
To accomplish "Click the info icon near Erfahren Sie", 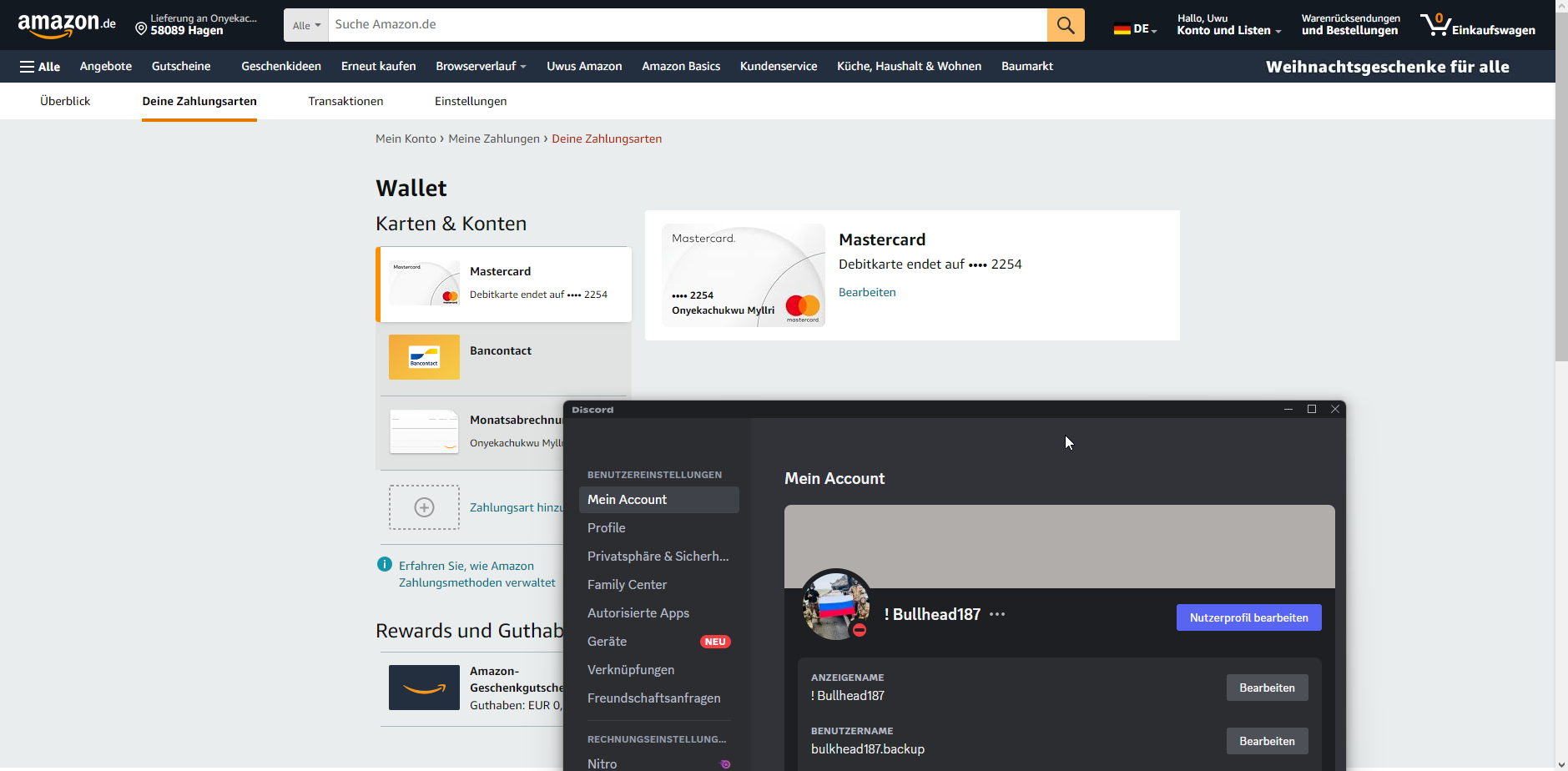I will (x=385, y=565).
